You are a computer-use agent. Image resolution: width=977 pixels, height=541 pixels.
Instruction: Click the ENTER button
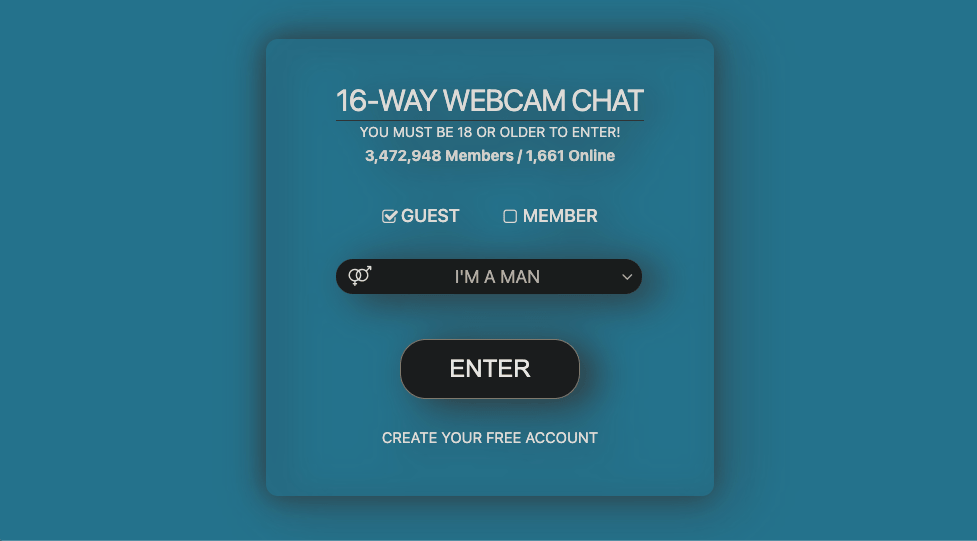490,369
